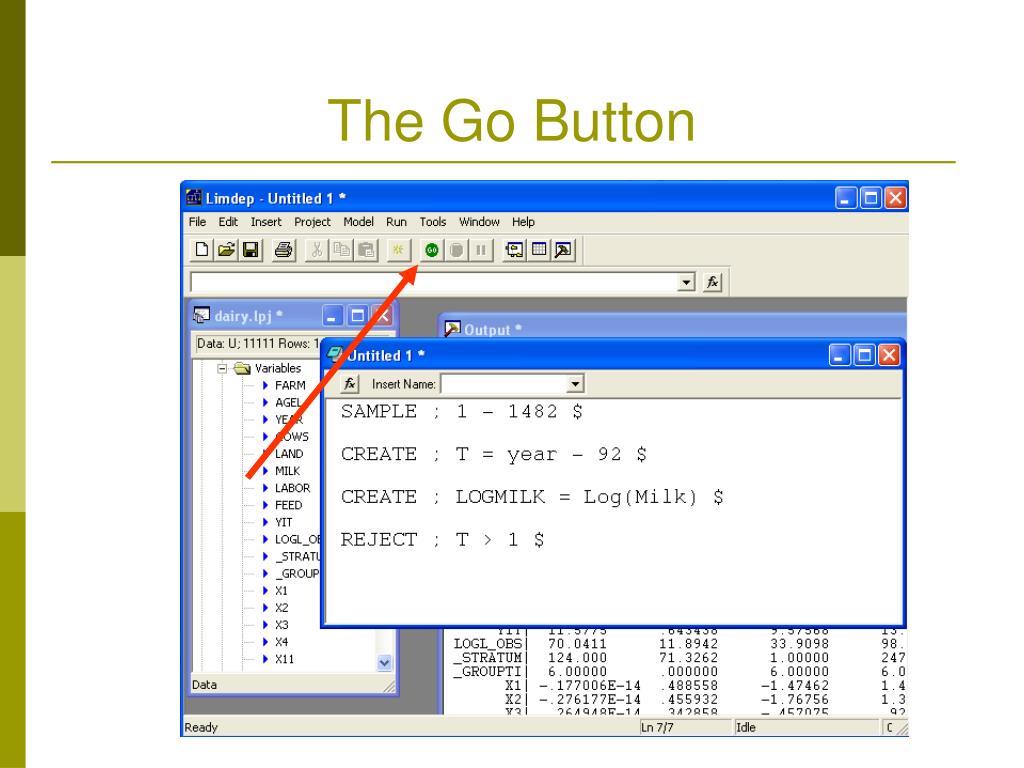Select the X3 variable
The width and height of the screenshot is (1024, 768).
click(281, 625)
